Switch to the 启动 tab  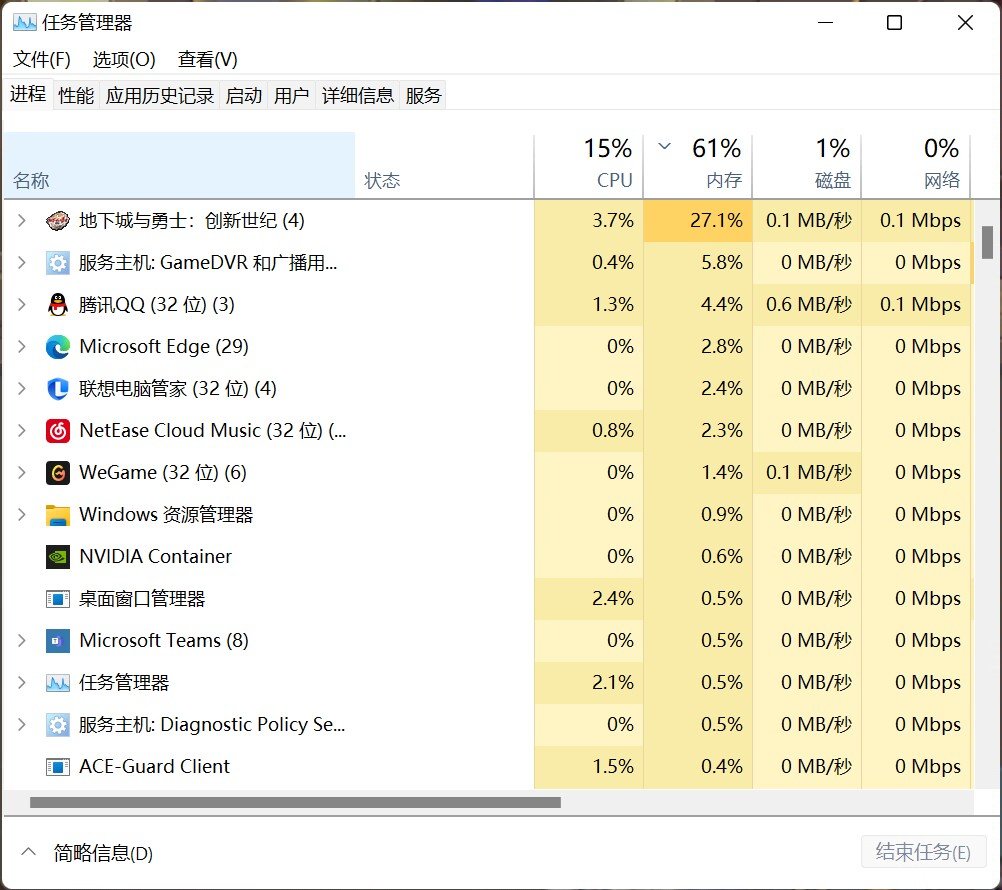tap(244, 96)
